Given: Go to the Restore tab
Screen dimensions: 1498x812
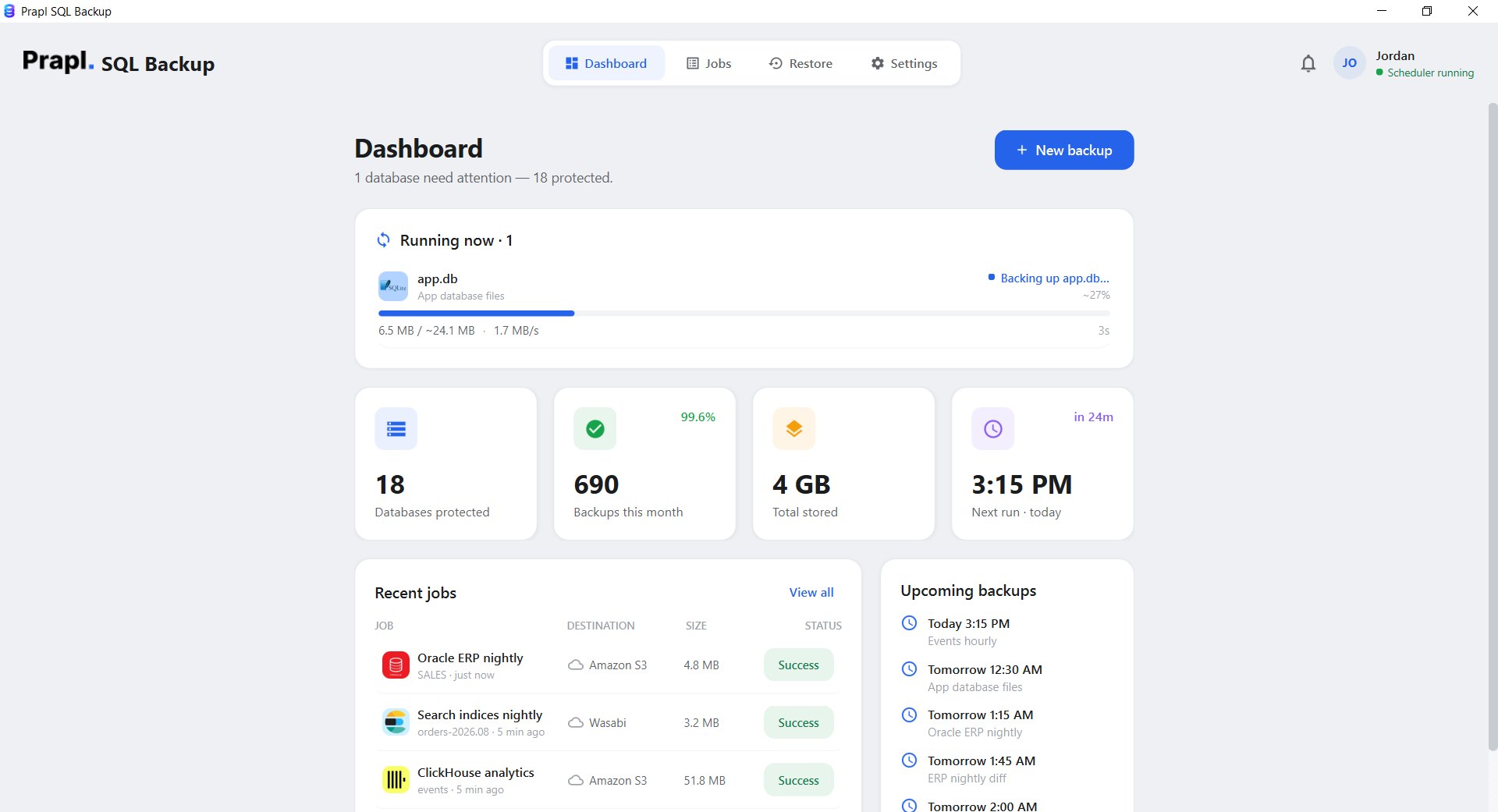Looking at the screenshot, I should click(800, 63).
